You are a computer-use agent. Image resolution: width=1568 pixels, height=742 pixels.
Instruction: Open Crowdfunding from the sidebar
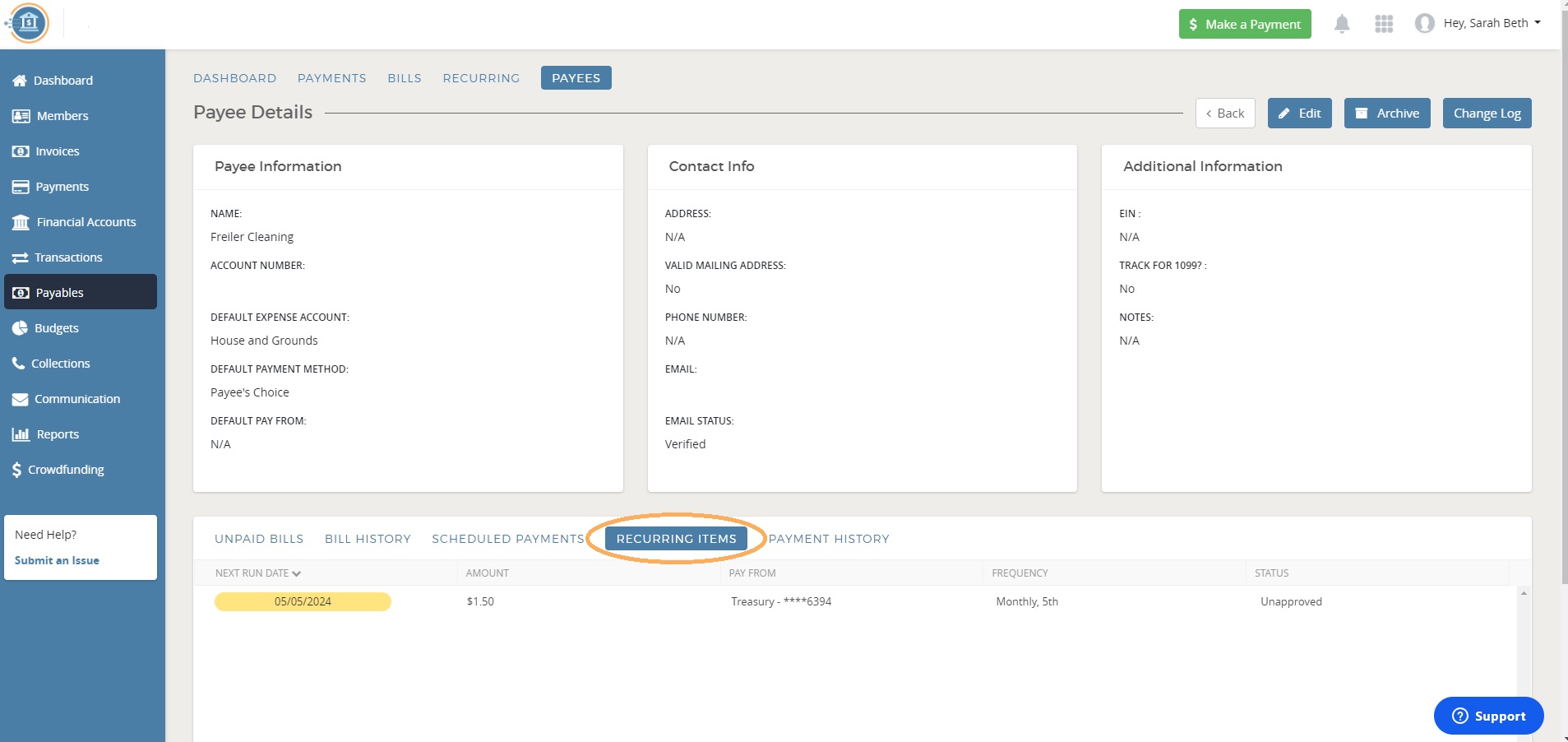65,469
